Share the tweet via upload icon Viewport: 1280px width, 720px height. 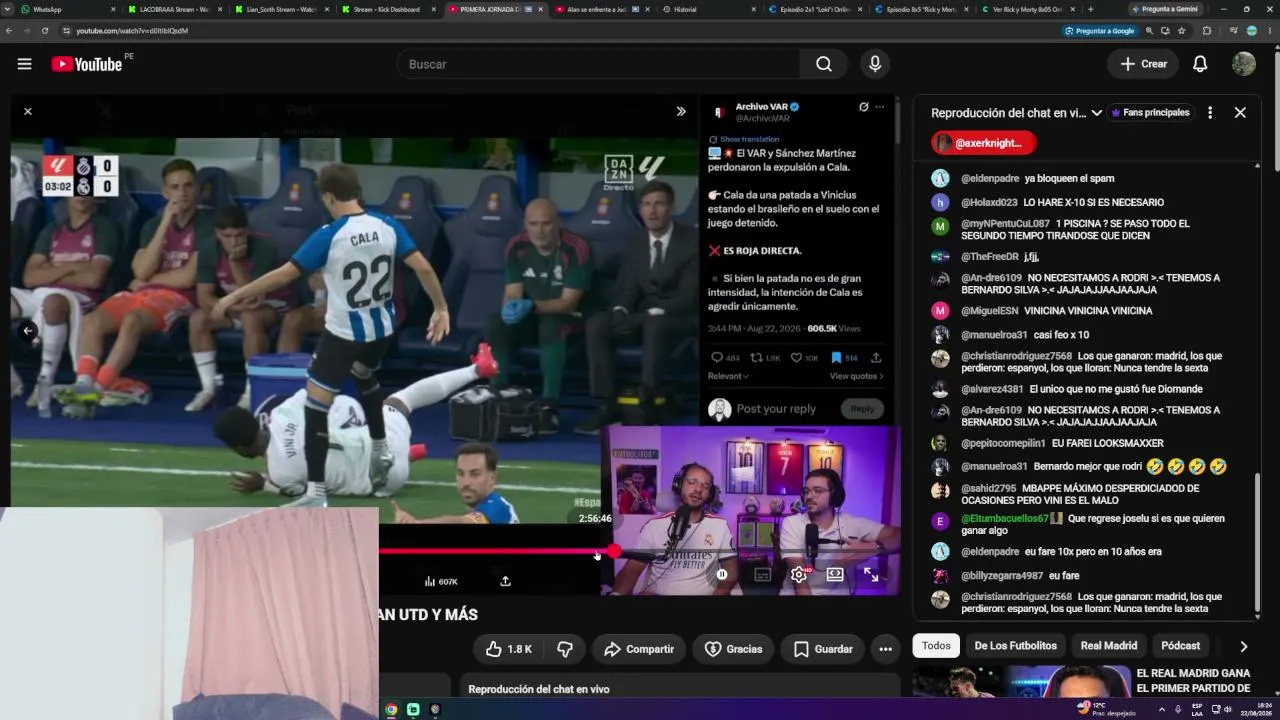876,357
